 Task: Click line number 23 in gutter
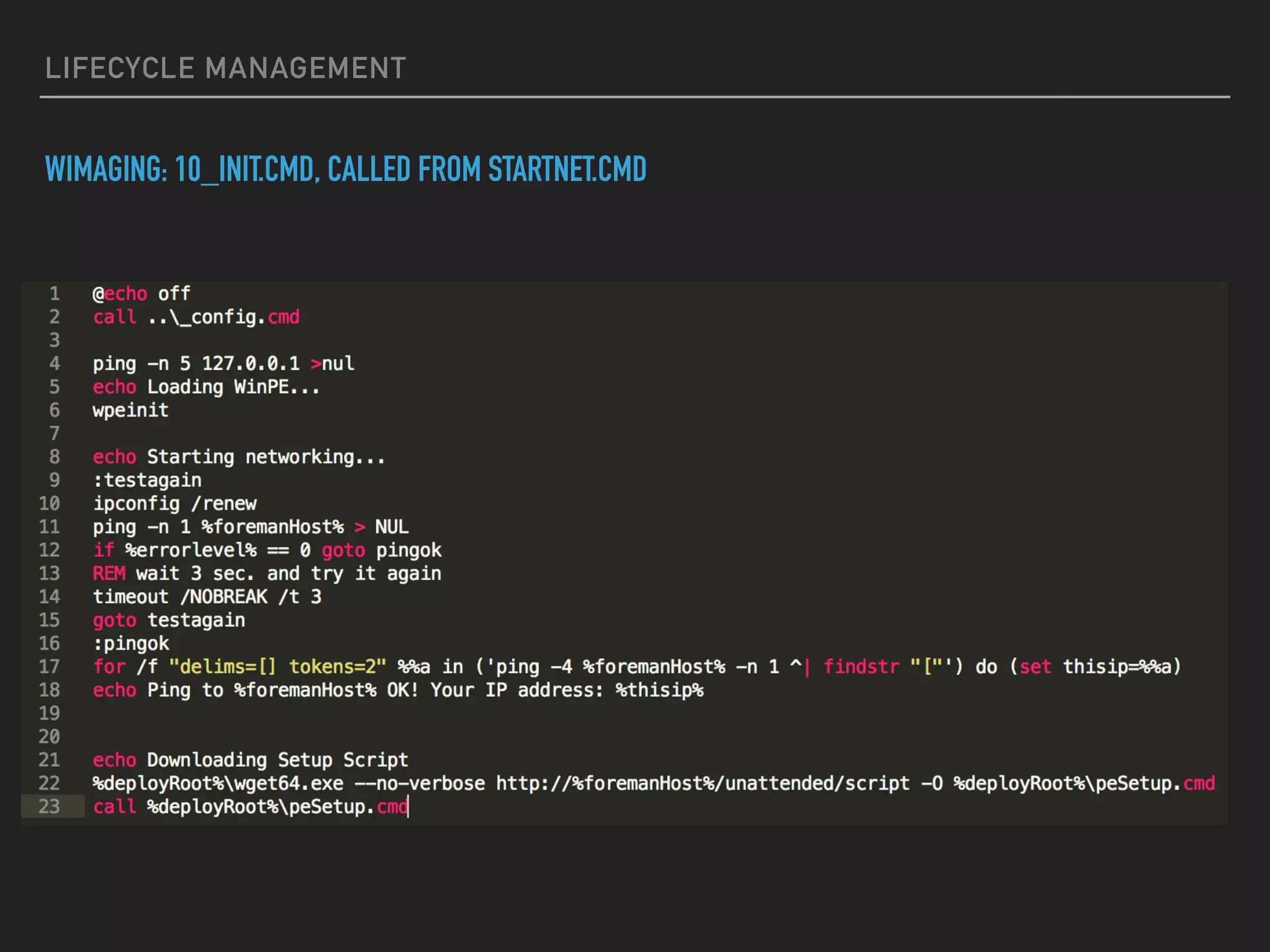click(x=50, y=806)
